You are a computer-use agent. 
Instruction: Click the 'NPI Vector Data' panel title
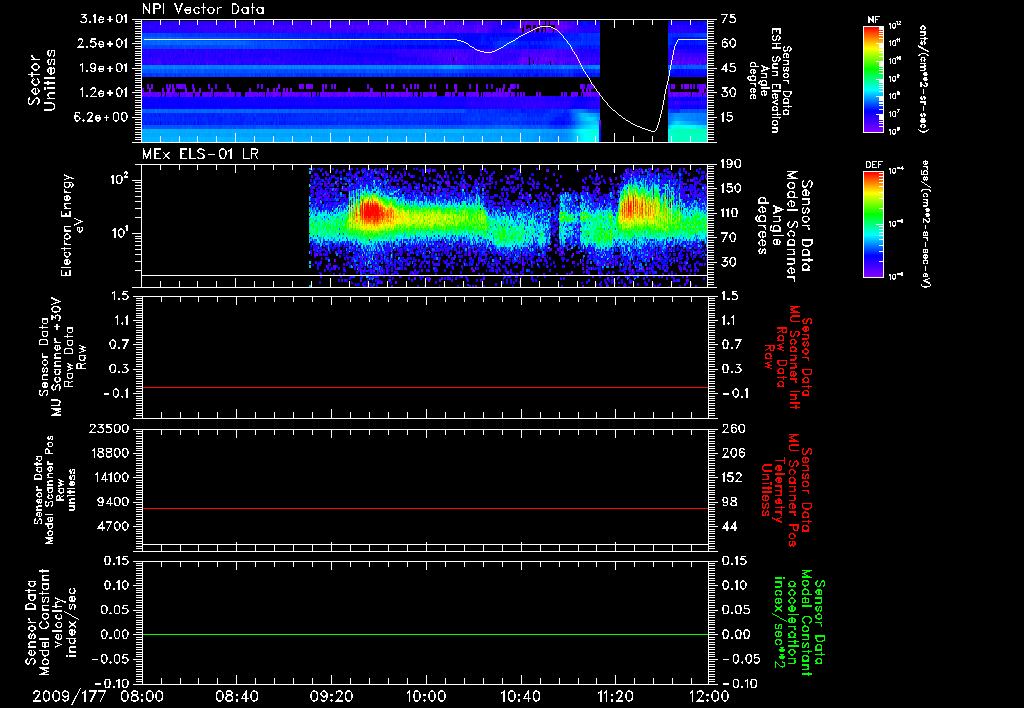point(203,9)
